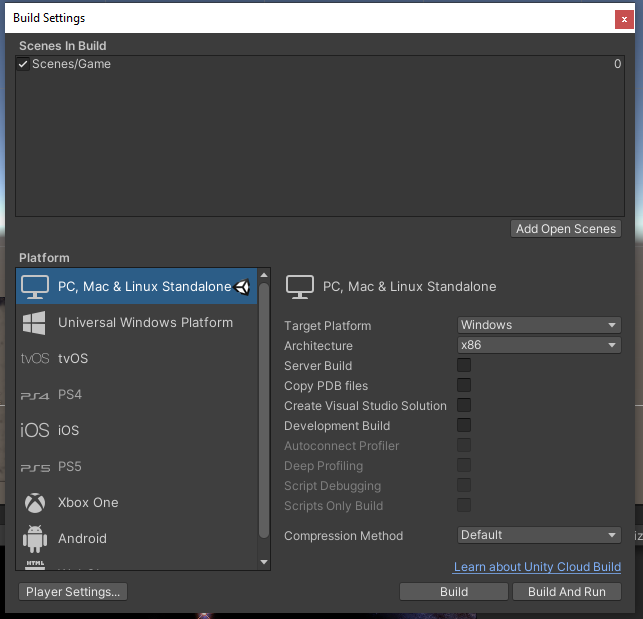The image size is (643, 619).
Task: Click the Build And Run button
Action: click(567, 592)
